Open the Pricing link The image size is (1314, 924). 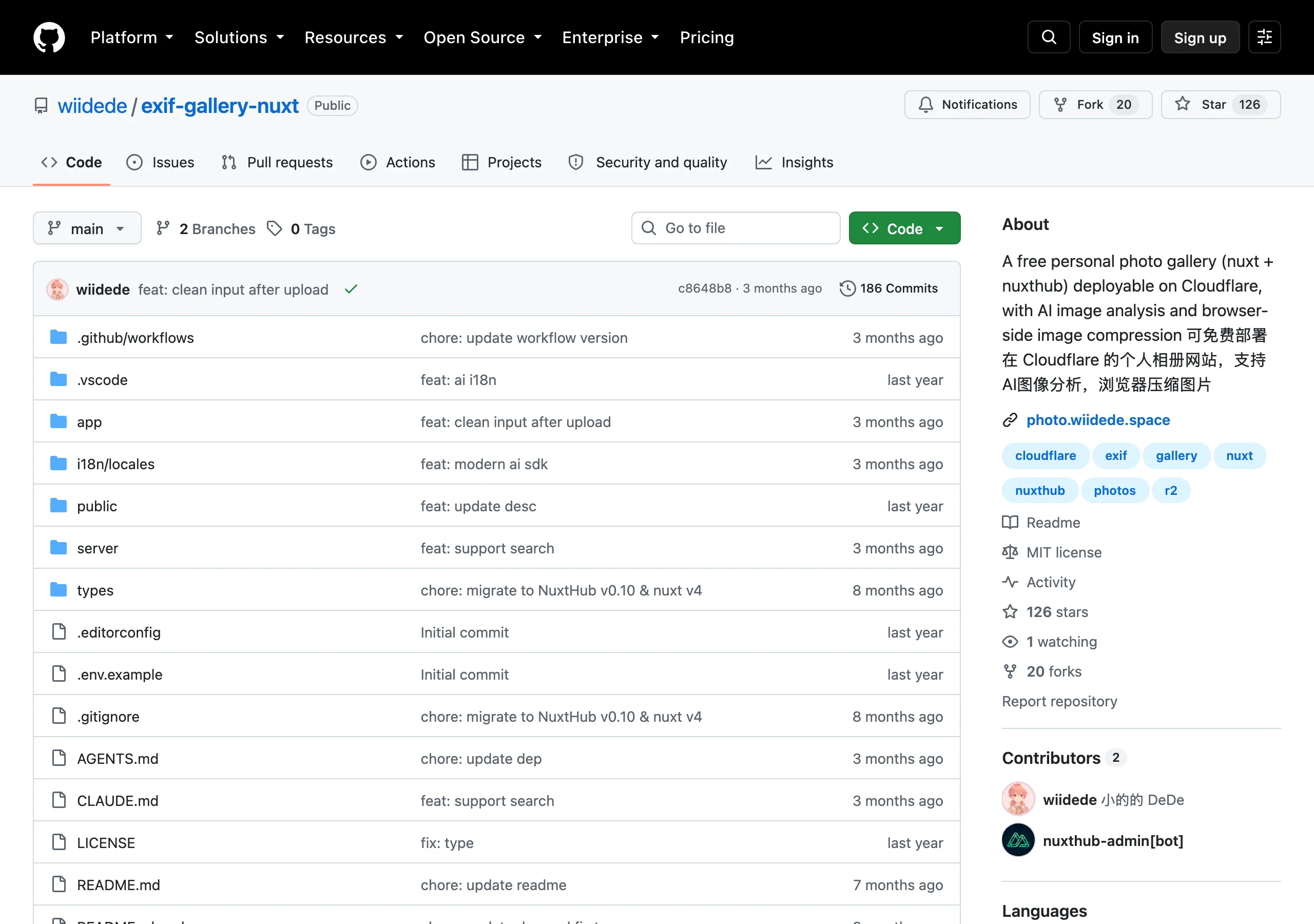(x=707, y=37)
